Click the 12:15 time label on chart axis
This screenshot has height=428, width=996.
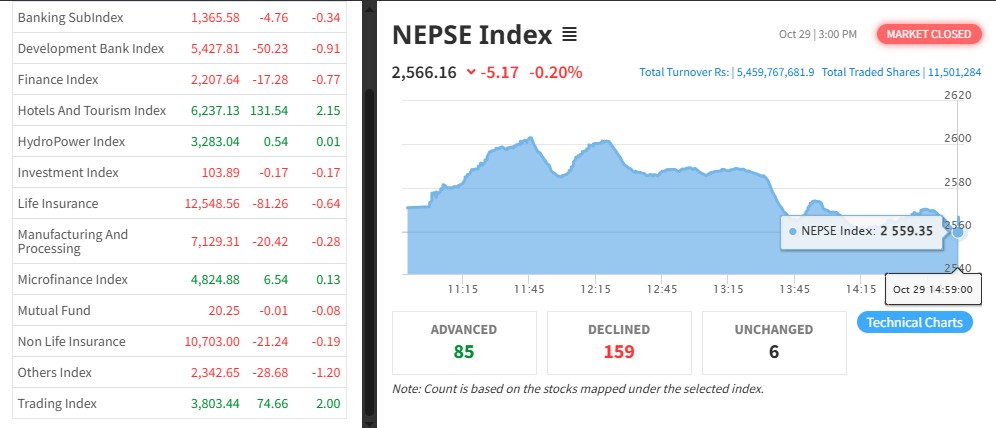[595, 289]
